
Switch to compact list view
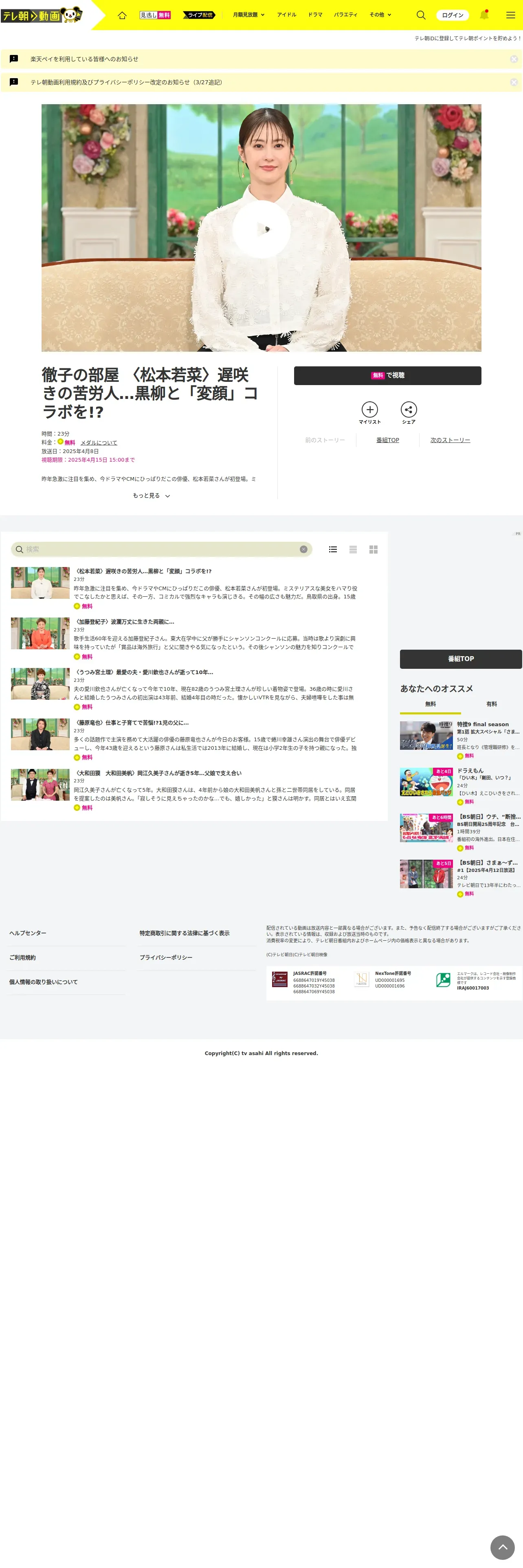click(353, 549)
